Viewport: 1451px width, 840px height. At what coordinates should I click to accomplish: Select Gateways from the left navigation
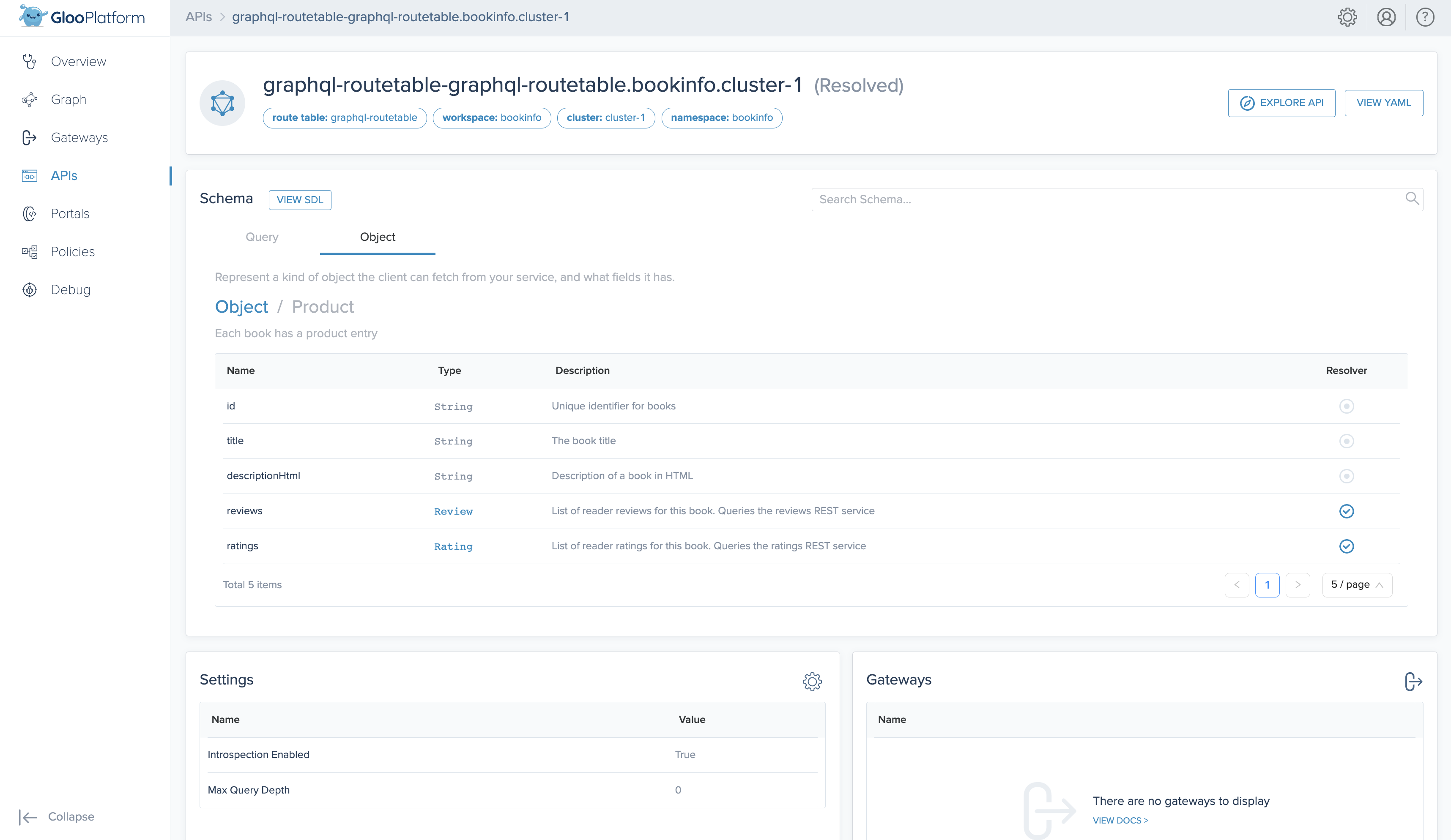click(x=79, y=137)
